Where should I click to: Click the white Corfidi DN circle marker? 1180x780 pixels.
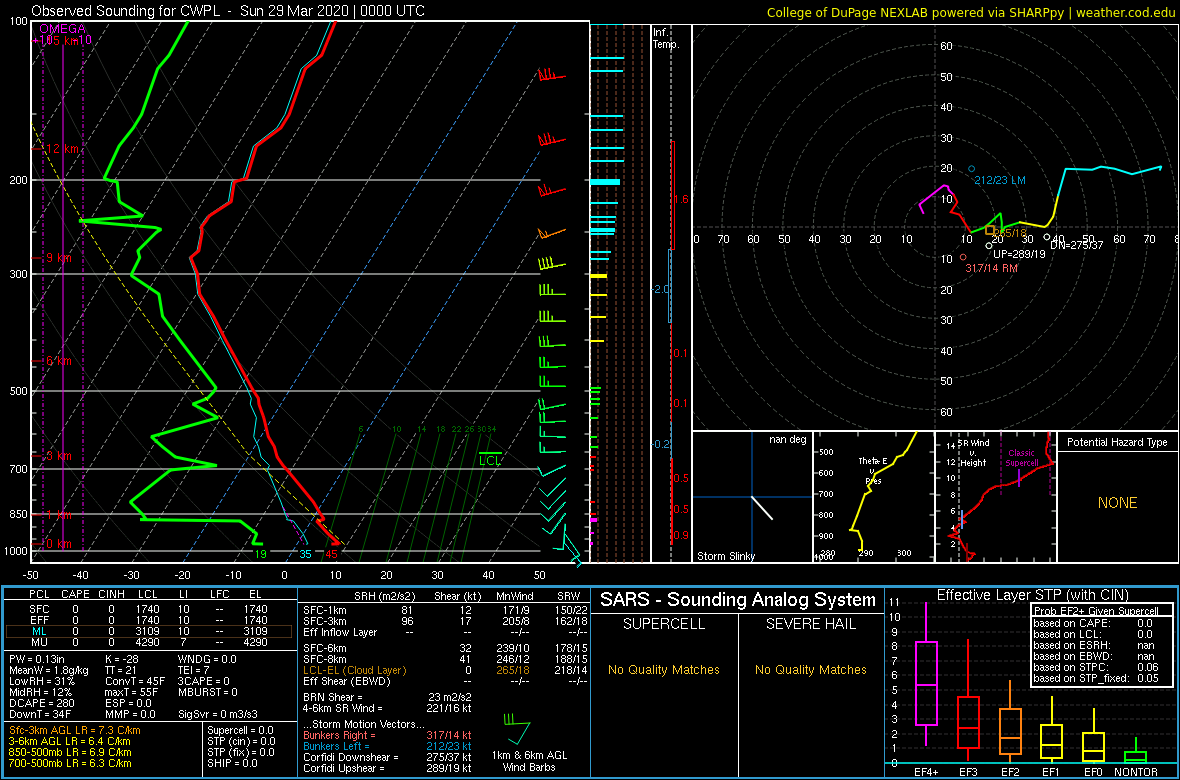[1047, 238]
